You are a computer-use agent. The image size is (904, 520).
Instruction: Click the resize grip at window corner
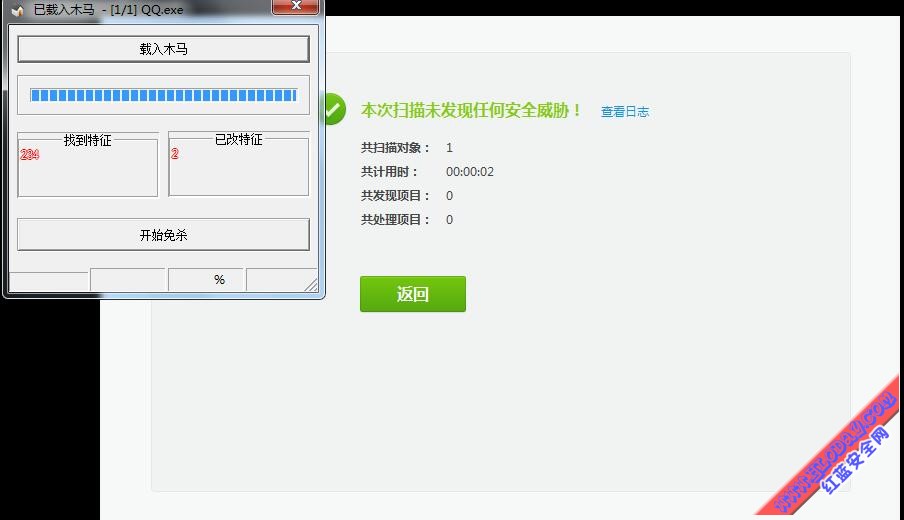click(x=312, y=286)
